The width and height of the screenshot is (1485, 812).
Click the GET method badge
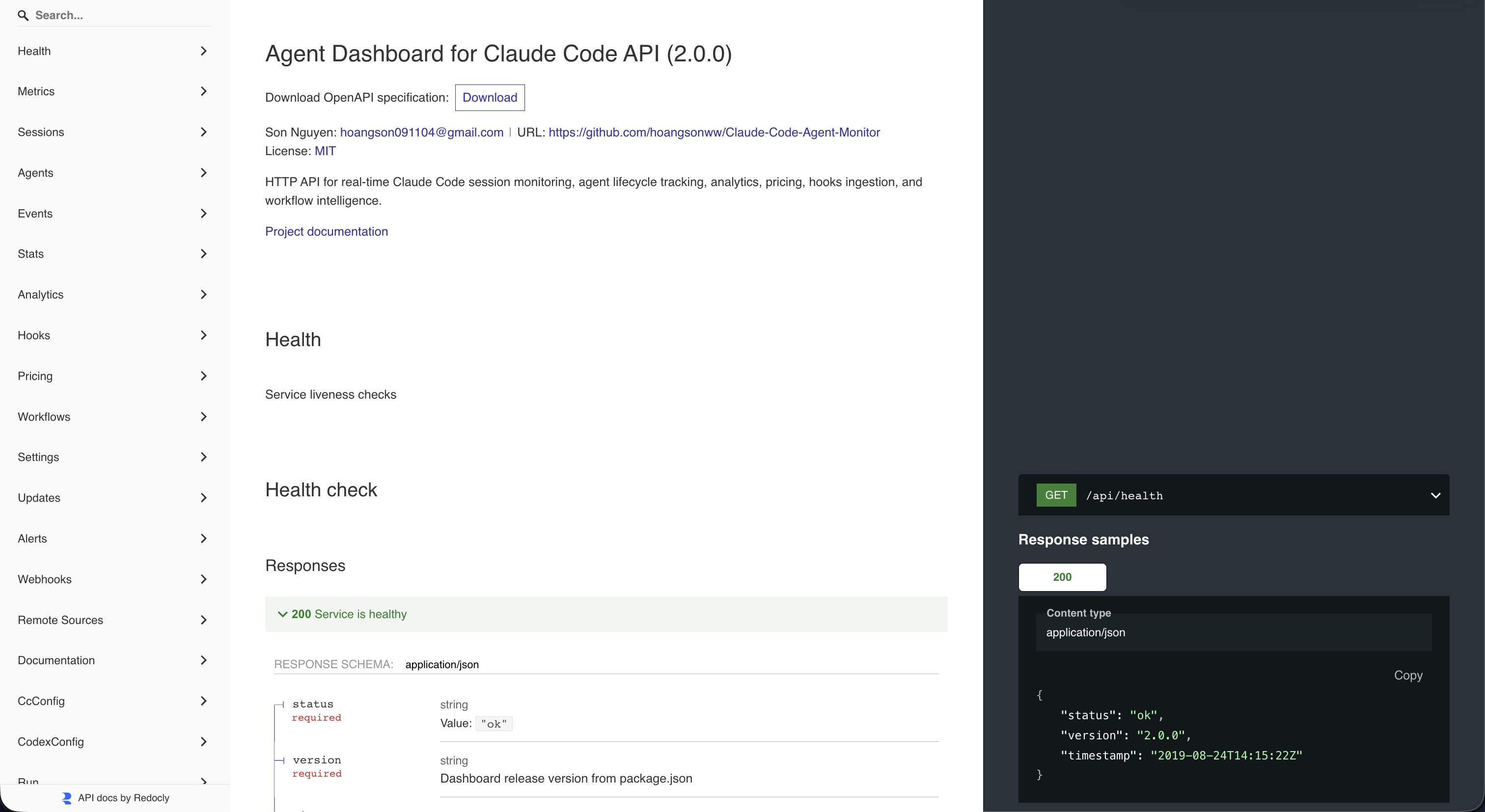point(1056,496)
